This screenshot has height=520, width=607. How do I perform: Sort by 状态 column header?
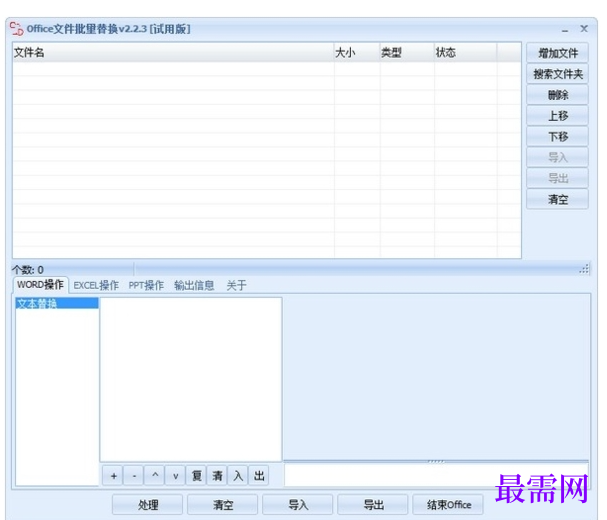465,52
